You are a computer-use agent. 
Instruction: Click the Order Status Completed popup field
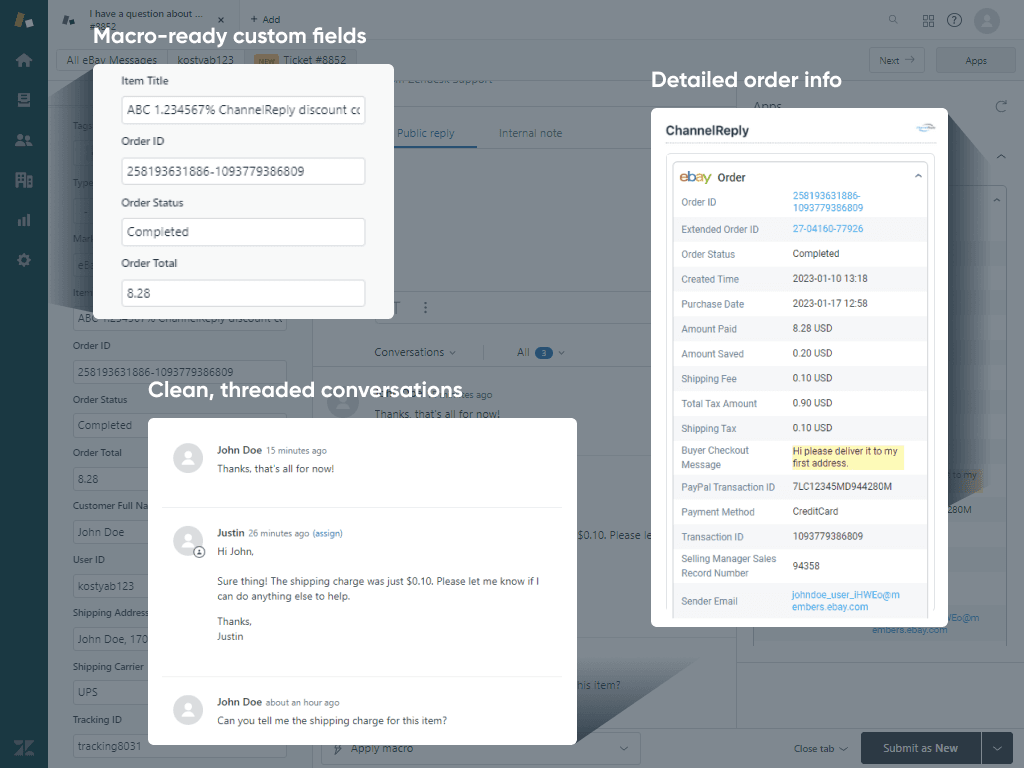point(243,232)
